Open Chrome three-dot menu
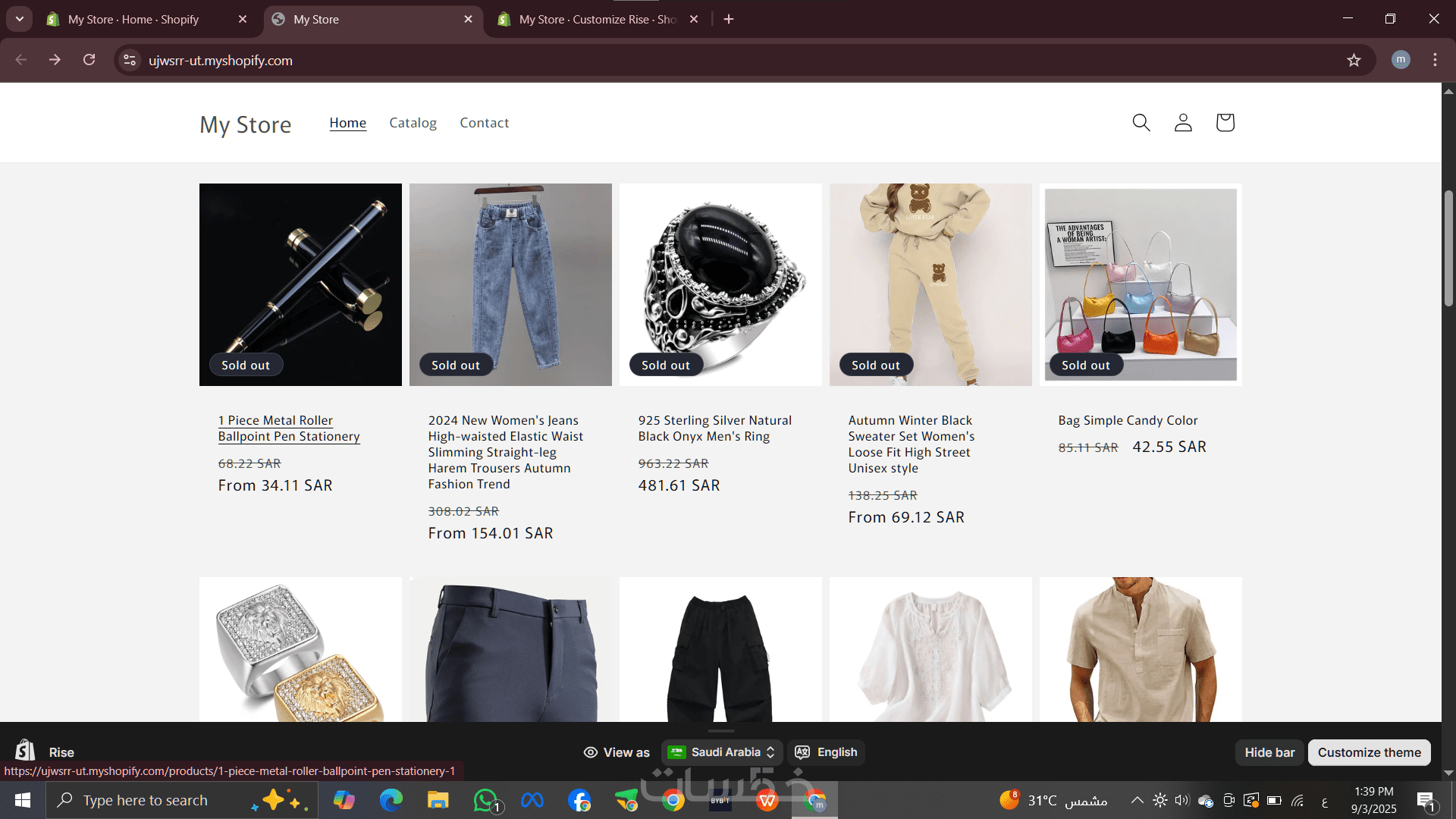This screenshot has height=819, width=1456. (x=1435, y=60)
